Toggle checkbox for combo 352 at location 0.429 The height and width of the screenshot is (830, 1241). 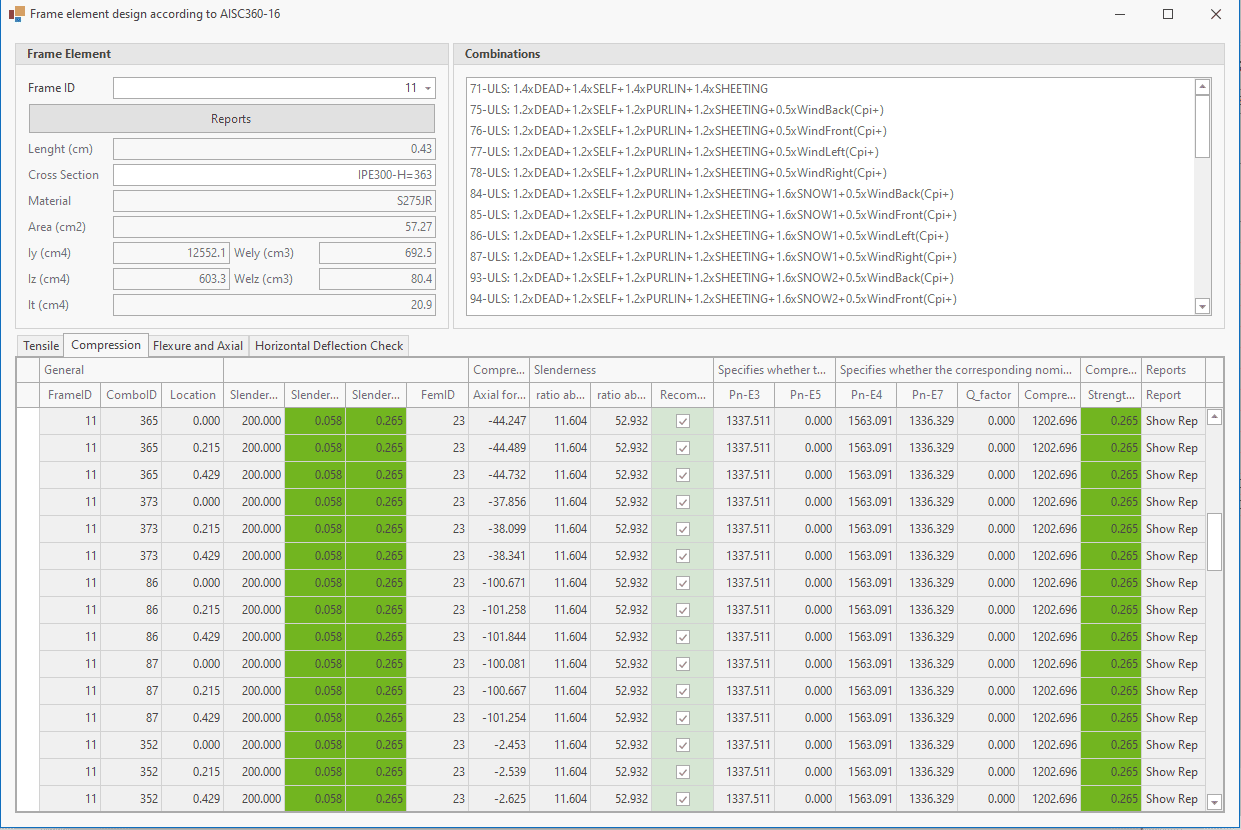pos(682,799)
